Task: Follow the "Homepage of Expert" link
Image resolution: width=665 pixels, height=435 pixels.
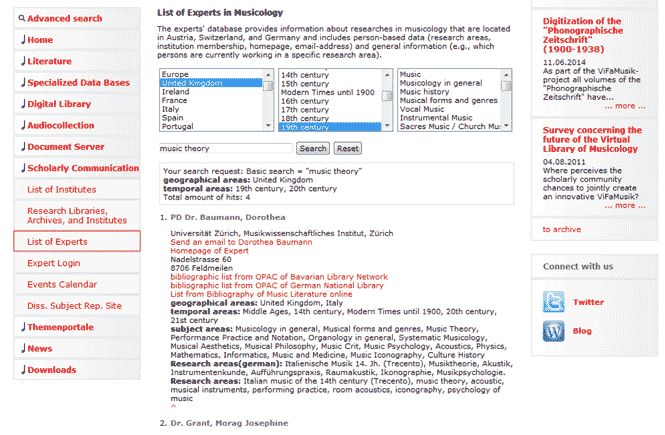Action: tap(208, 250)
